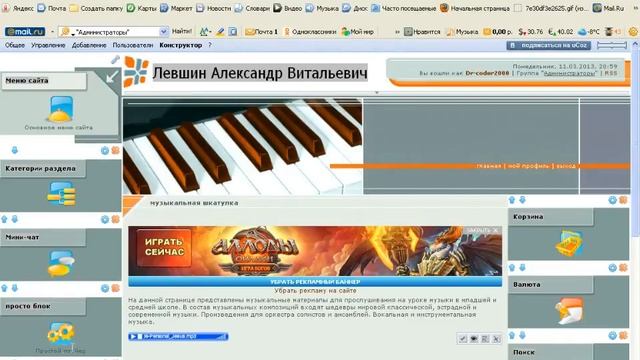The height and width of the screenshot is (360, 640).
Task: Follow the Убрать рекламу на сайте link
Action: [x=315, y=291]
